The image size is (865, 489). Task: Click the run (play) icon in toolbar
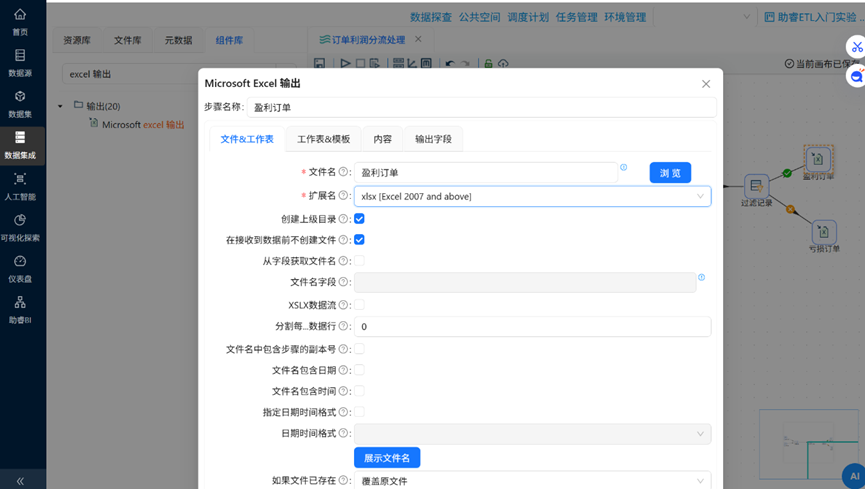[346, 63]
